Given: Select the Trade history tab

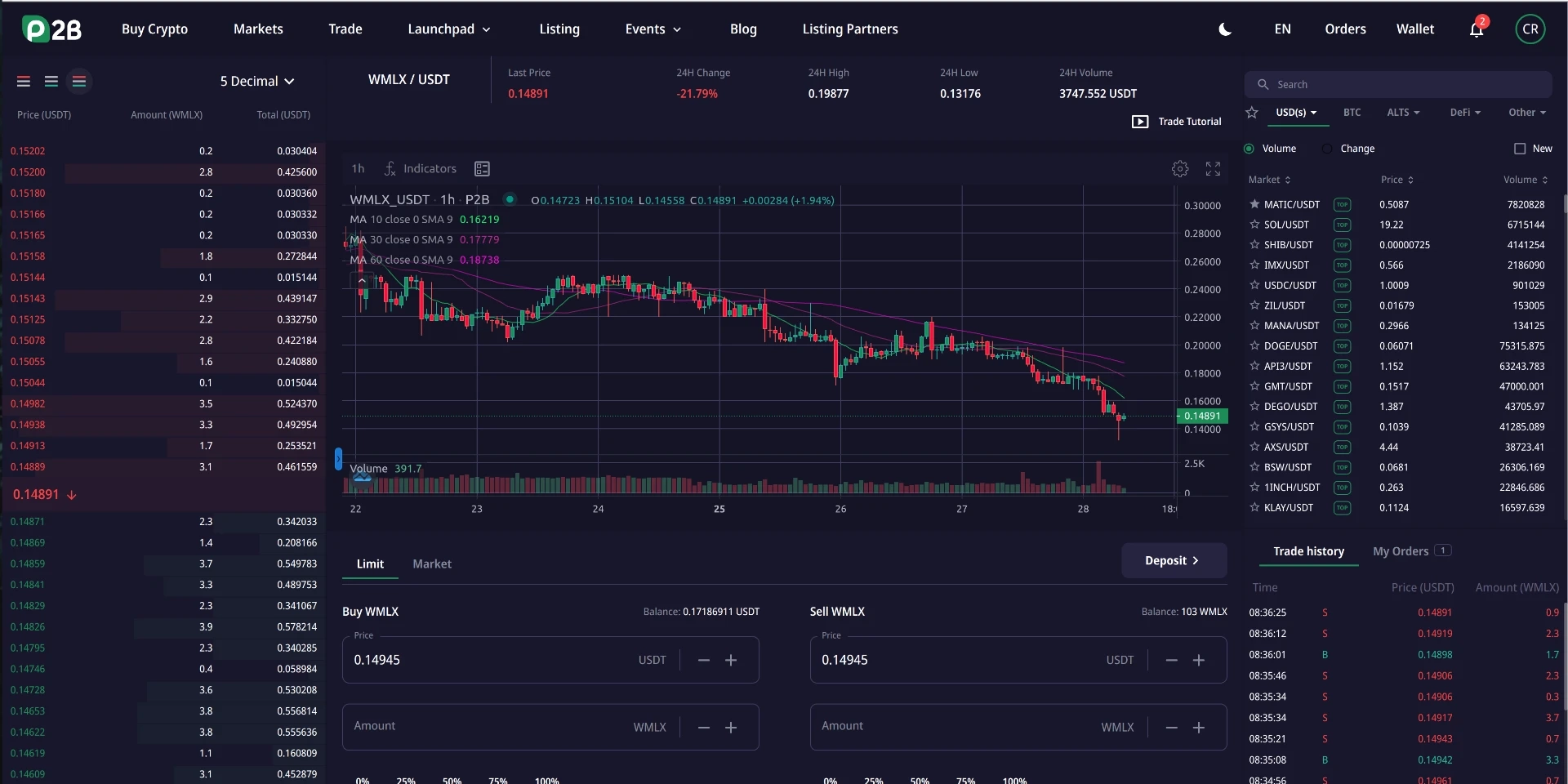Looking at the screenshot, I should (x=1308, y=551).
